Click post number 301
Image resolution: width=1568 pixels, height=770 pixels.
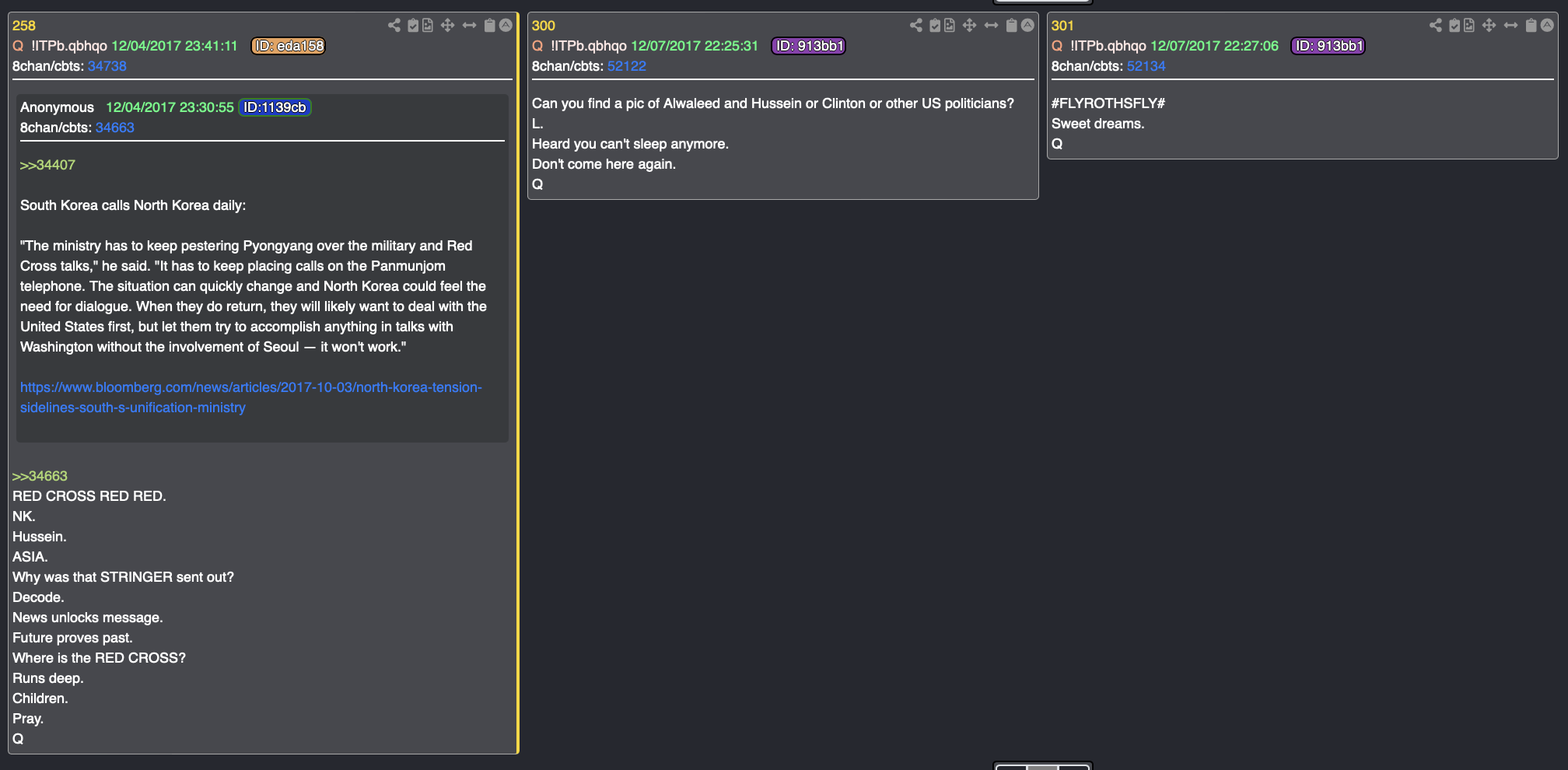tap(1062, 26)
